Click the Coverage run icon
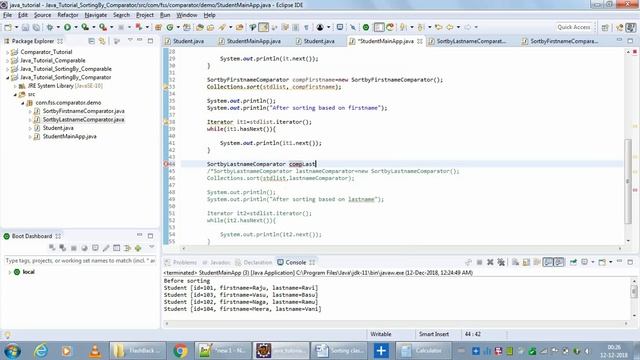The image size is (640, 360). pos(85,27)
